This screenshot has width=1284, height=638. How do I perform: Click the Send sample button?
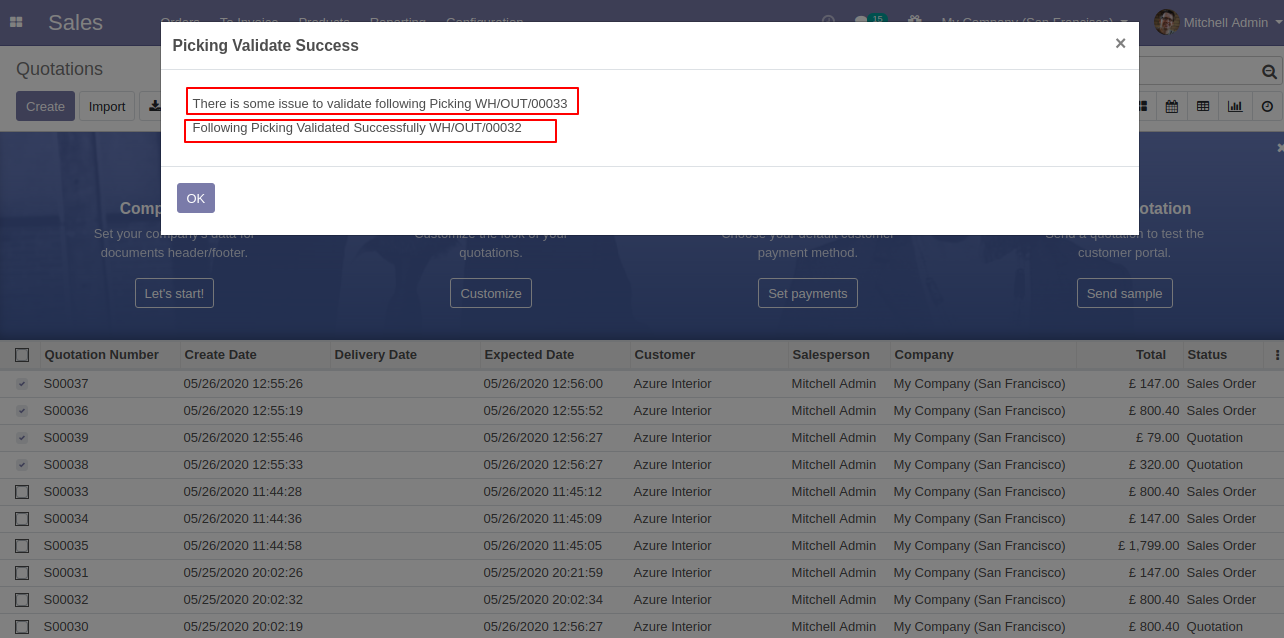1124,293
